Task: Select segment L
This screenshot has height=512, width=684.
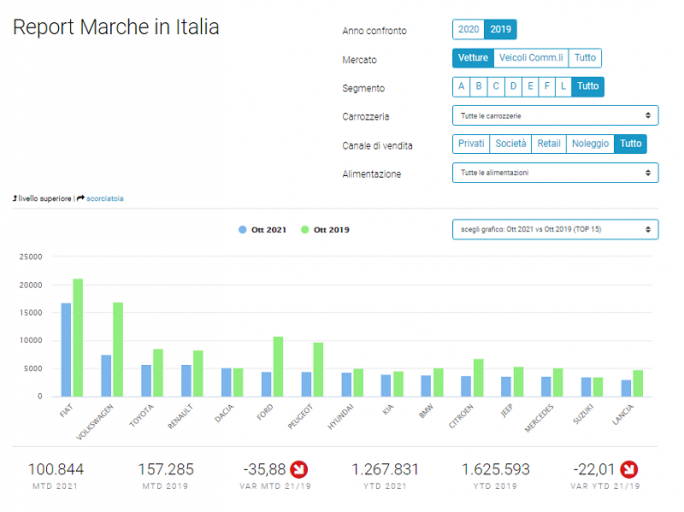Action: pos(563,86)
